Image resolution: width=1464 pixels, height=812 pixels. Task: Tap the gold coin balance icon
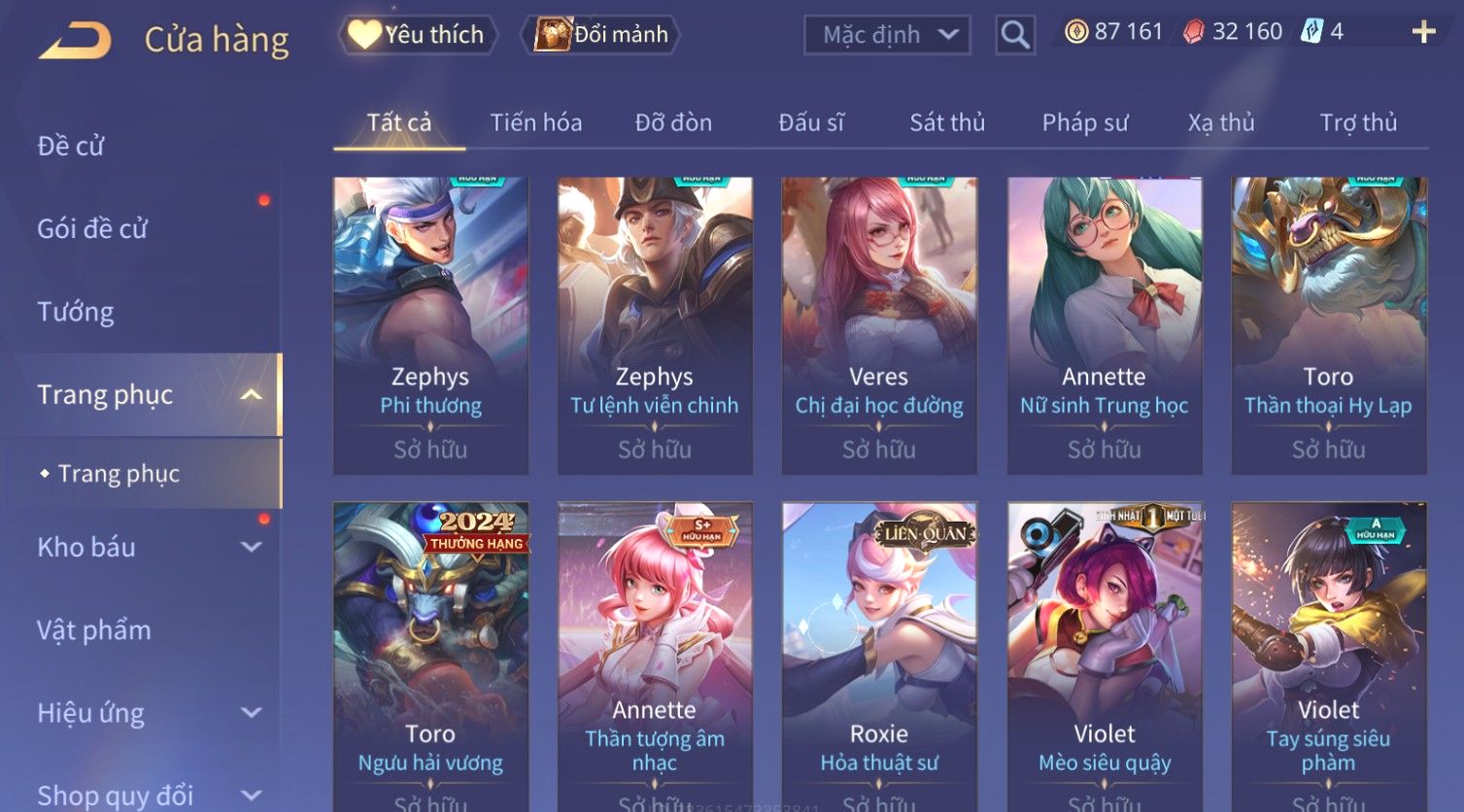point(1076,32)
